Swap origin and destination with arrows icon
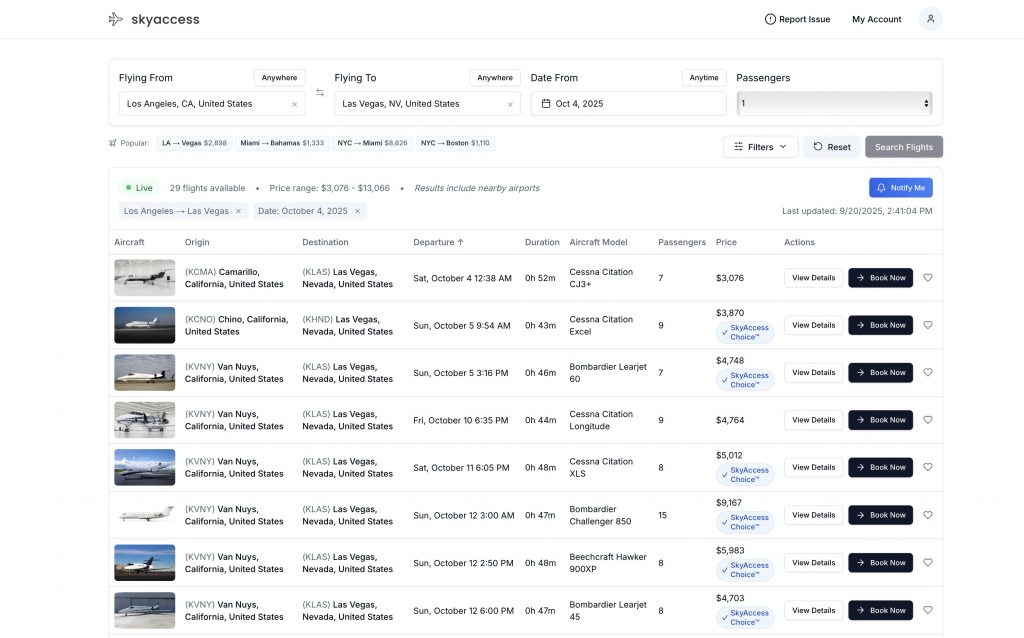The height and width of the screenshot is (638, 1024). [x=320, y=93]
